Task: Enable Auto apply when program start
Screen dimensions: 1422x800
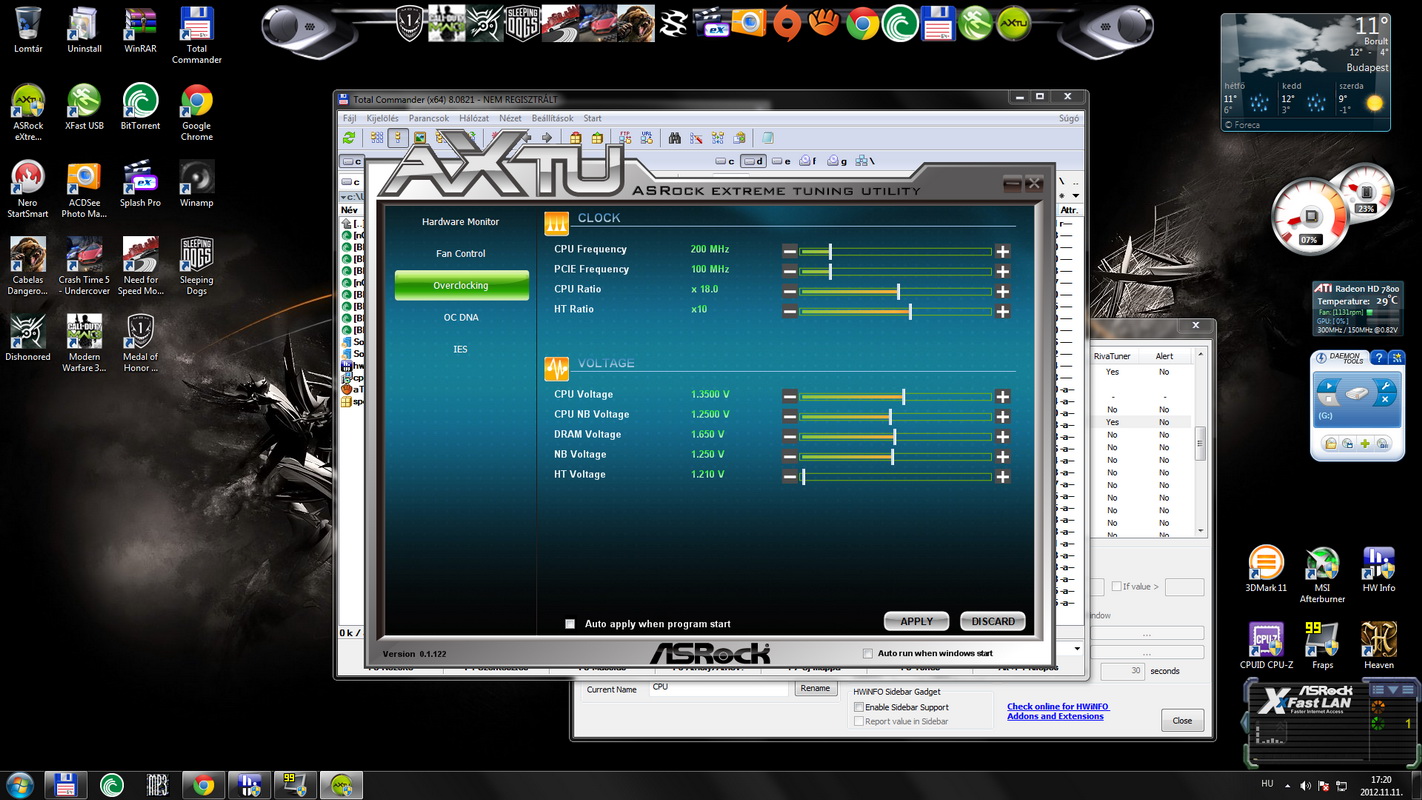Action: 570,624
